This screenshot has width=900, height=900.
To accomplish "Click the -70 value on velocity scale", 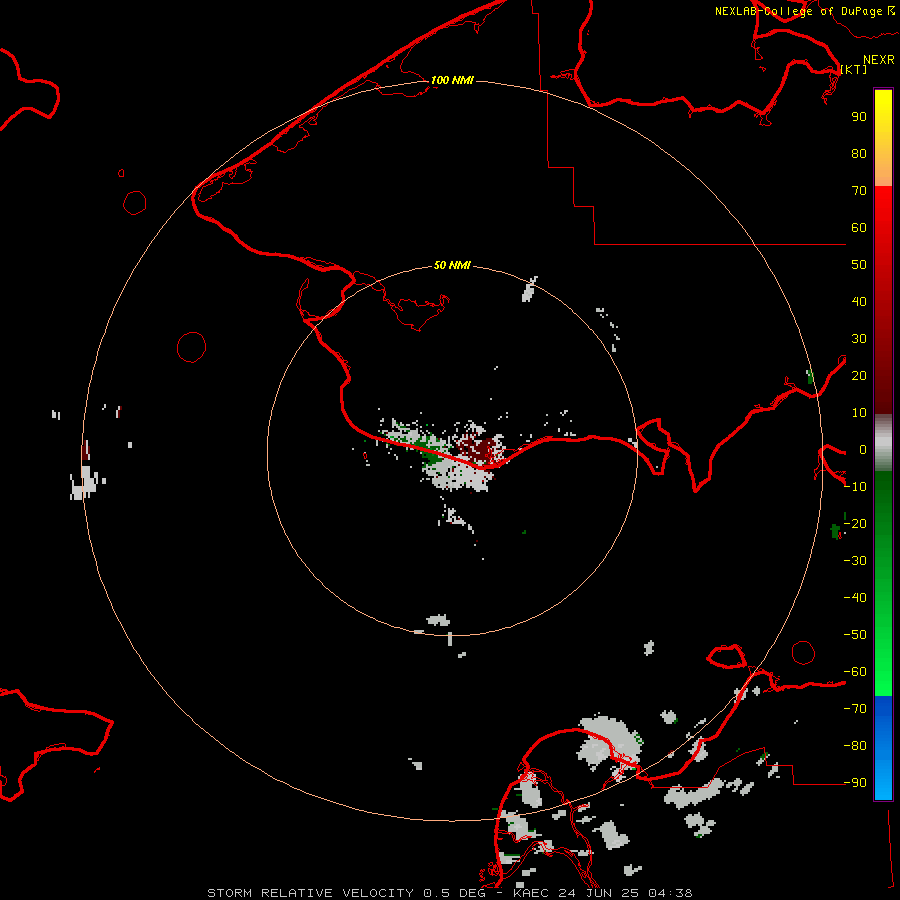I will pos(855,708).
